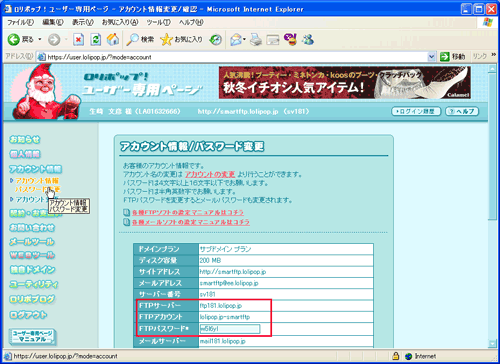Select ユーティリティ in sidebar
This screenshot has width=500, height=364.
coord(34,284)
